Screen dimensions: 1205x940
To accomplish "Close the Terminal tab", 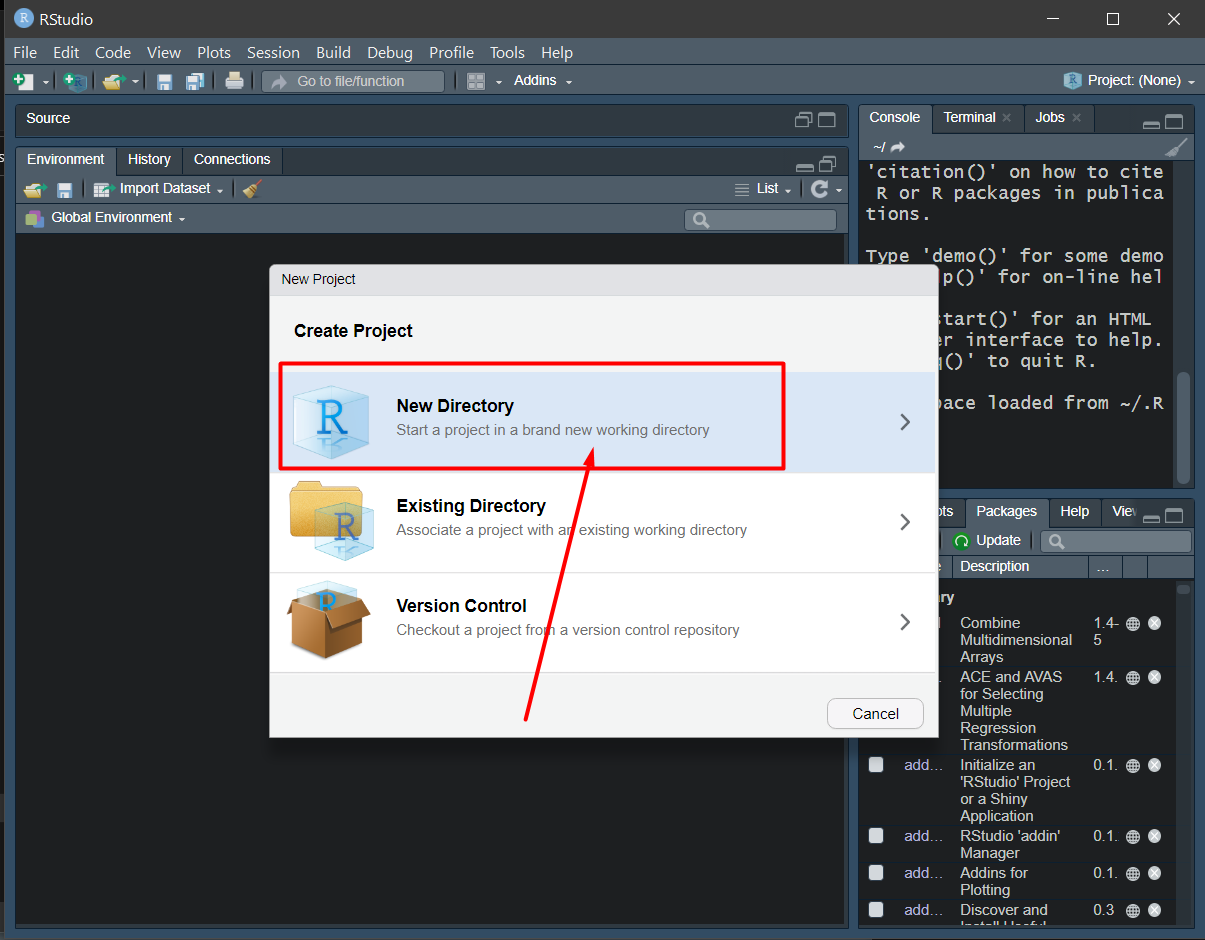I will pos(1007,118).
